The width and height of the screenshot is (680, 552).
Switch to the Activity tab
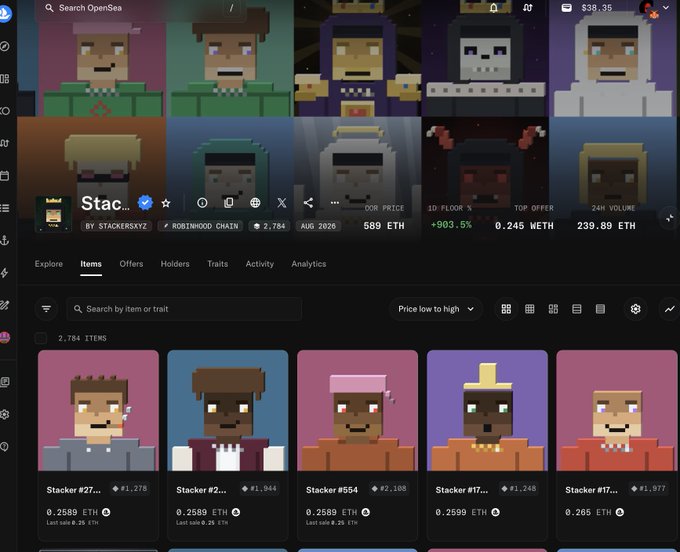tap(260, 264)
